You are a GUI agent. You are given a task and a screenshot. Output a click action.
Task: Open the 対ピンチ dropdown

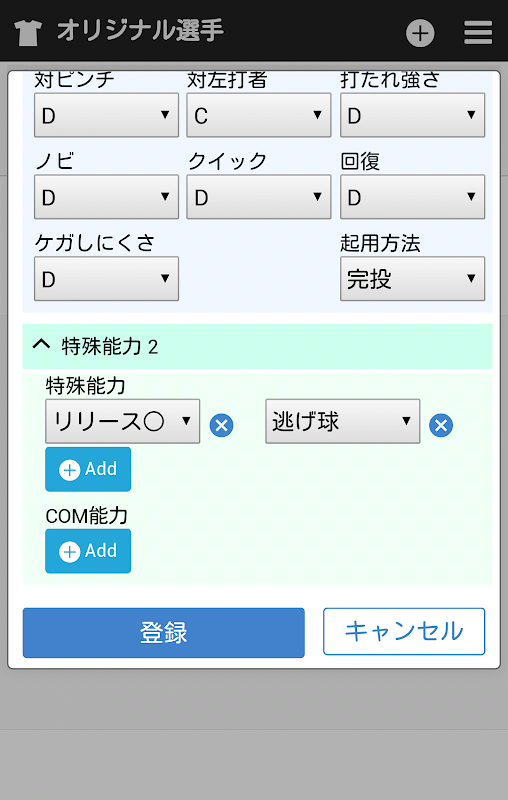(x=106, y=115)
